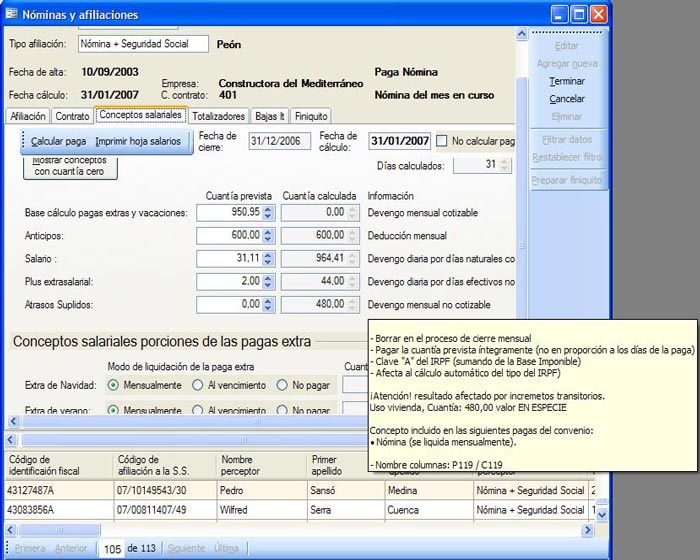Decrease Salario cuantía prevista with down arrow
Screen dimensions: 700x560
click(267, 262)
